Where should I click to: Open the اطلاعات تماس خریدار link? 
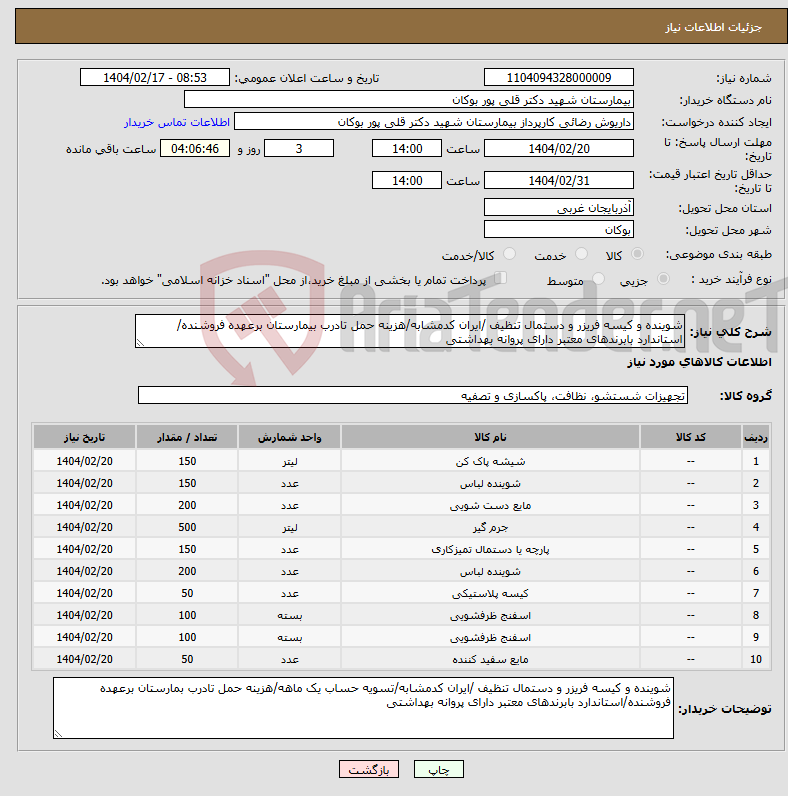(x=177, y=122)
